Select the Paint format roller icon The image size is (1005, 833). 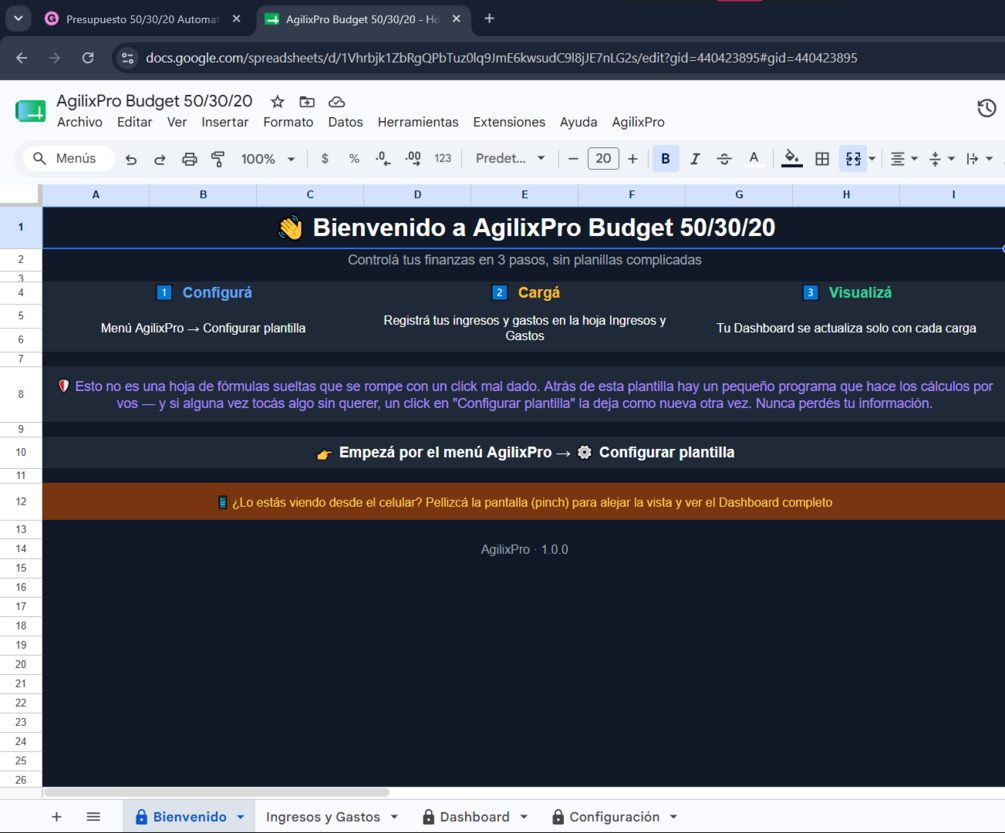point(218,159)
